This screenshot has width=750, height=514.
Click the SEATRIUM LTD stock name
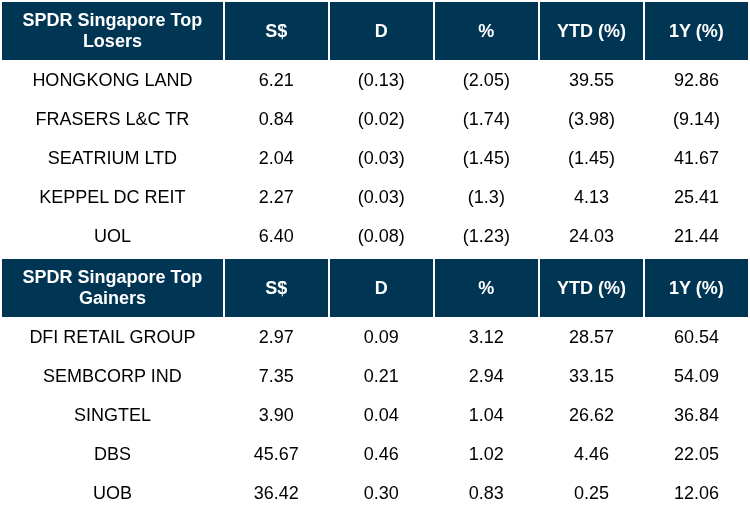coord(112,158)
